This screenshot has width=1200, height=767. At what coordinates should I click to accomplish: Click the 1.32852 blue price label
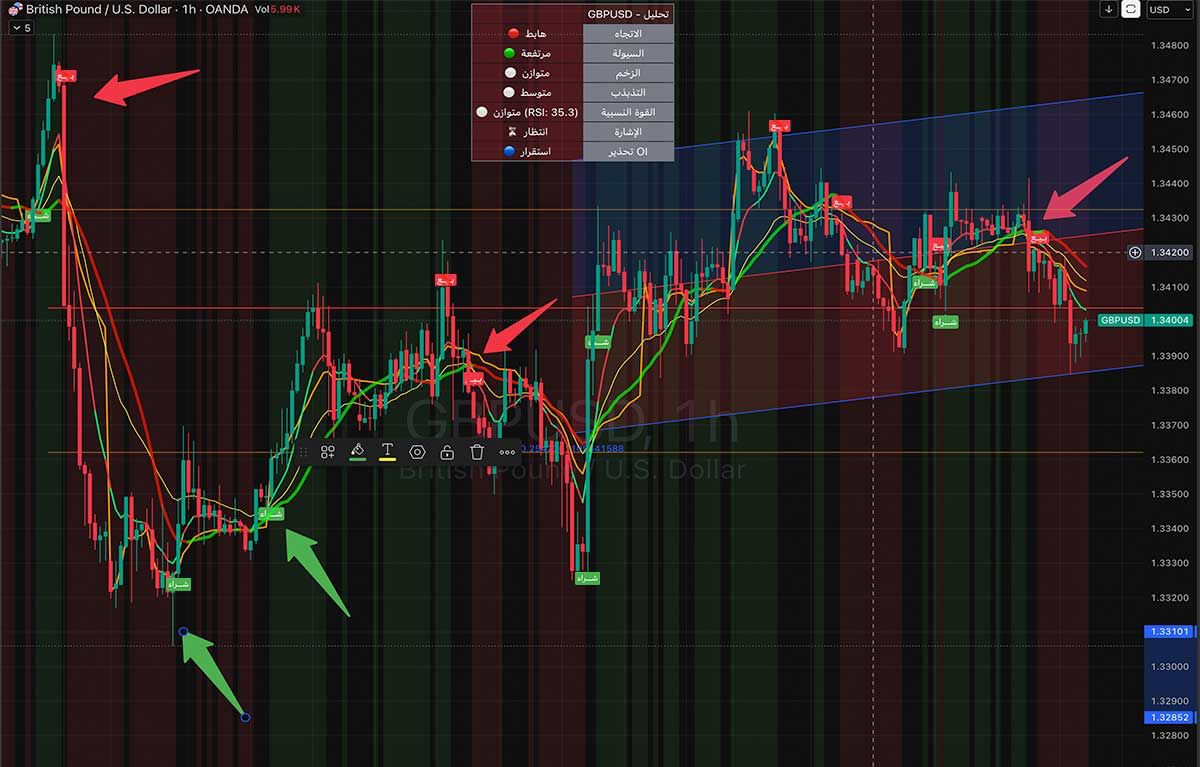pos(1169,717)
